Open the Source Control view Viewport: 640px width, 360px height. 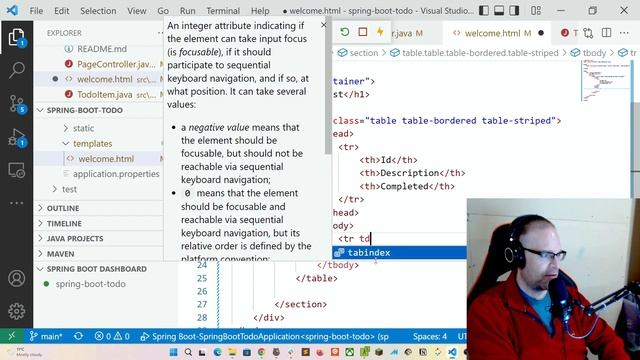coord(16,104)
